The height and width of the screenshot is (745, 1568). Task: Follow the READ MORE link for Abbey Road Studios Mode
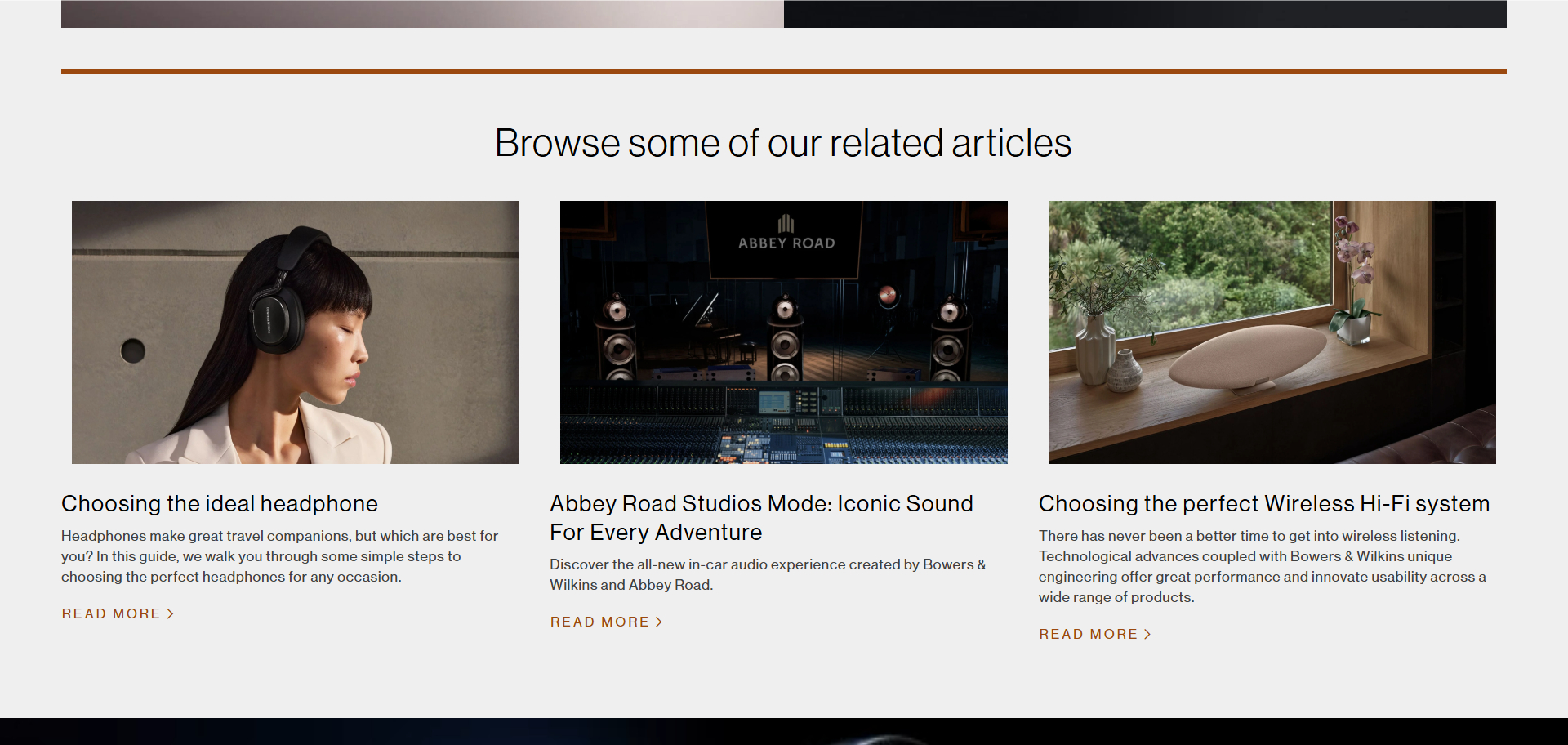click(x=599, y=622)
